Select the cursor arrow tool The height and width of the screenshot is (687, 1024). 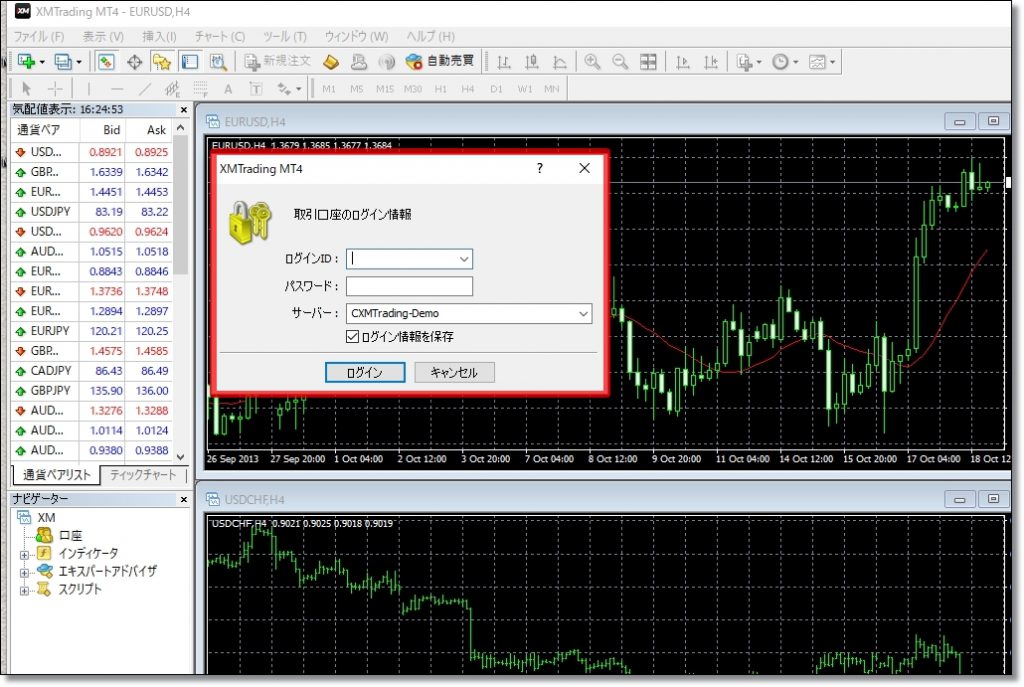[x=26, y=89]
